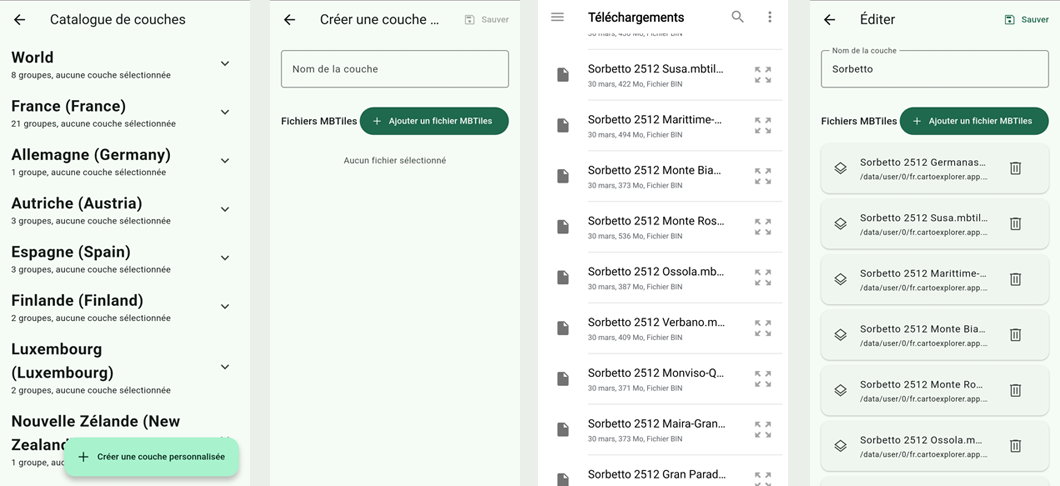This screenshot has height=486, width=1060.
Task: Go back from Catalogue de couches
Action: 20,20
